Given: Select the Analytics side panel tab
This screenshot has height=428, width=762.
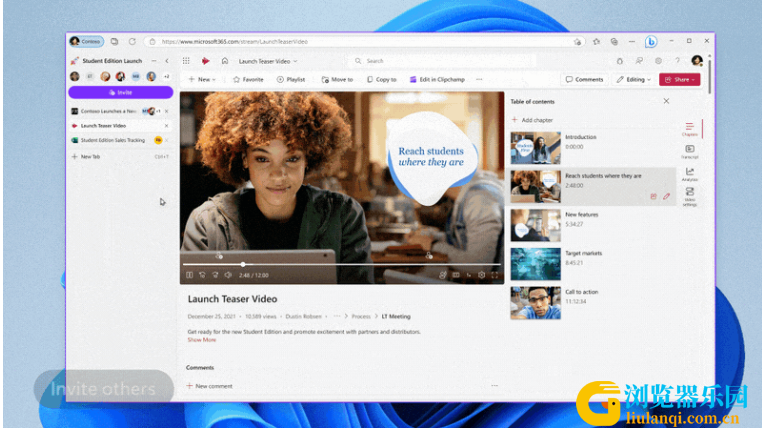Looking at the screenshot, I should coord(689,174).
